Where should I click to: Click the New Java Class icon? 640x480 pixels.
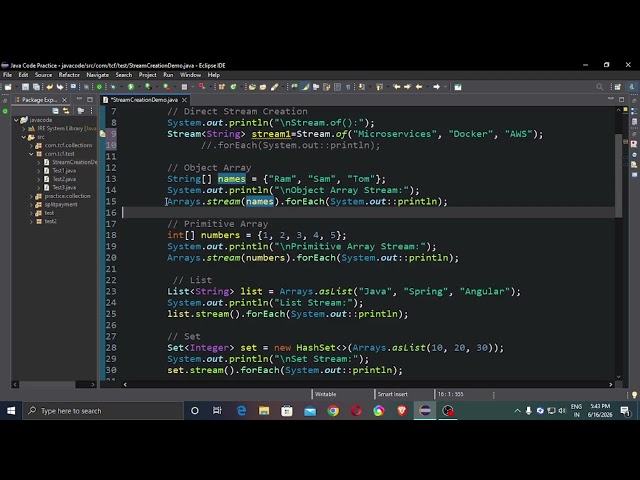click(x=233, y=87)
